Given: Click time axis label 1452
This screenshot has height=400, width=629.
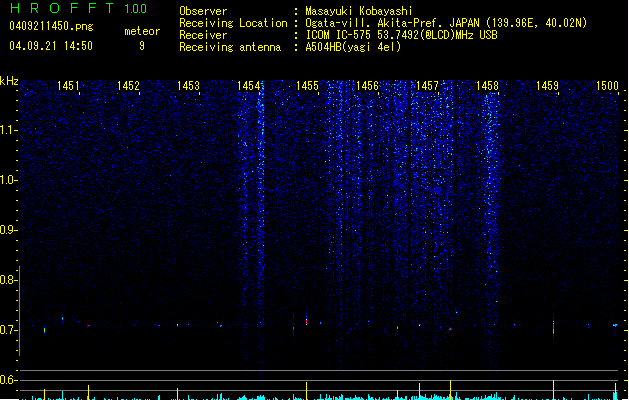Looking at the screenshot, I should pyautogui.click(x=128, y=85).
